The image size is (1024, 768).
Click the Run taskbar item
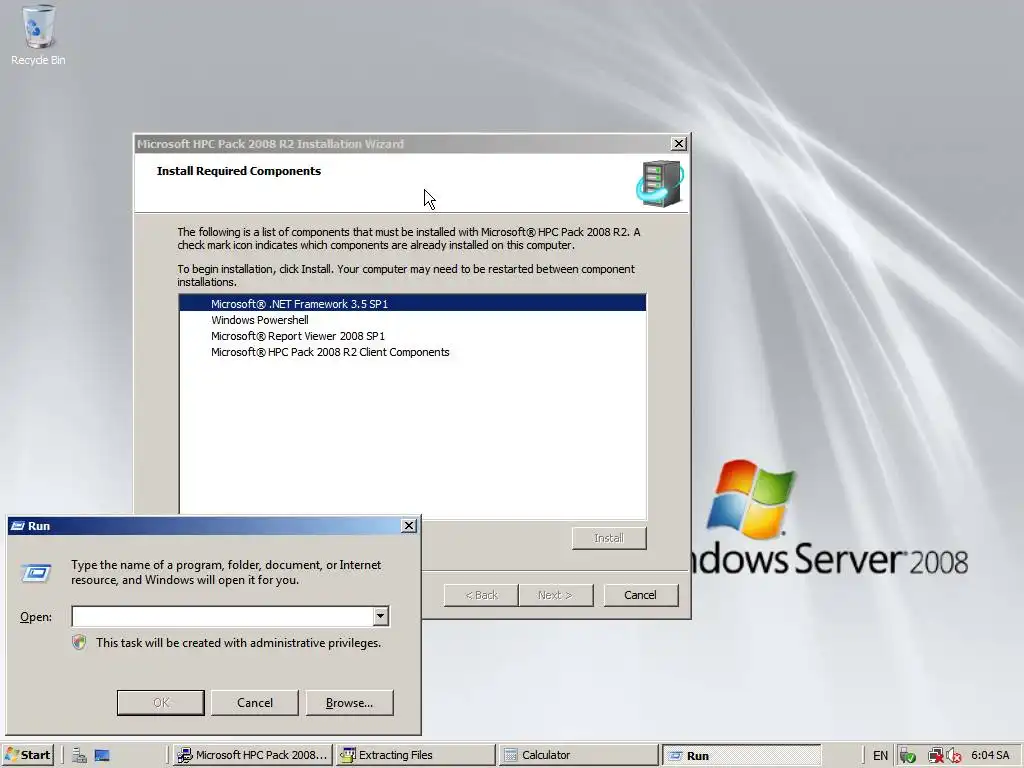tap(742, 755)
